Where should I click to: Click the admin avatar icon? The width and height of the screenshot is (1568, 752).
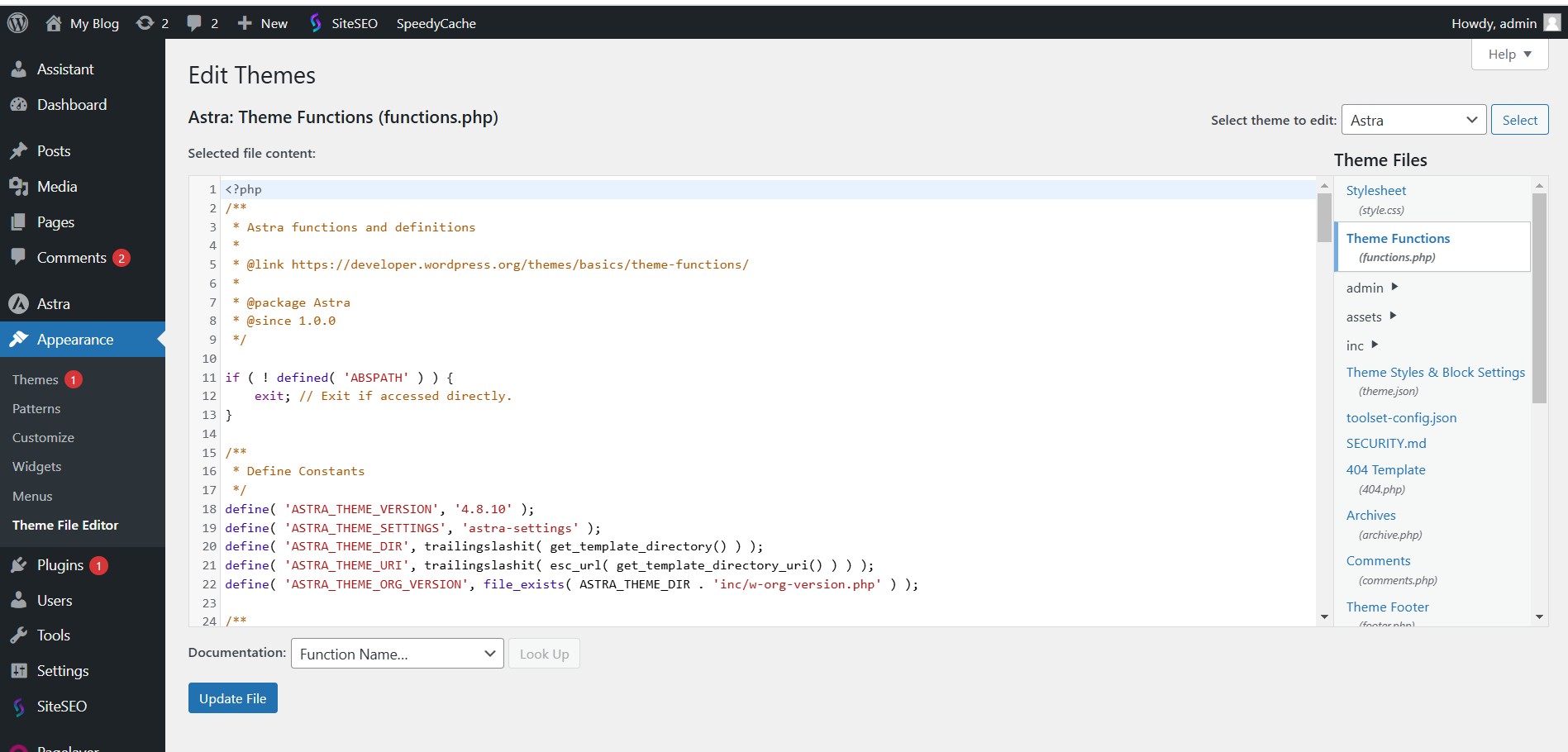1551,23
